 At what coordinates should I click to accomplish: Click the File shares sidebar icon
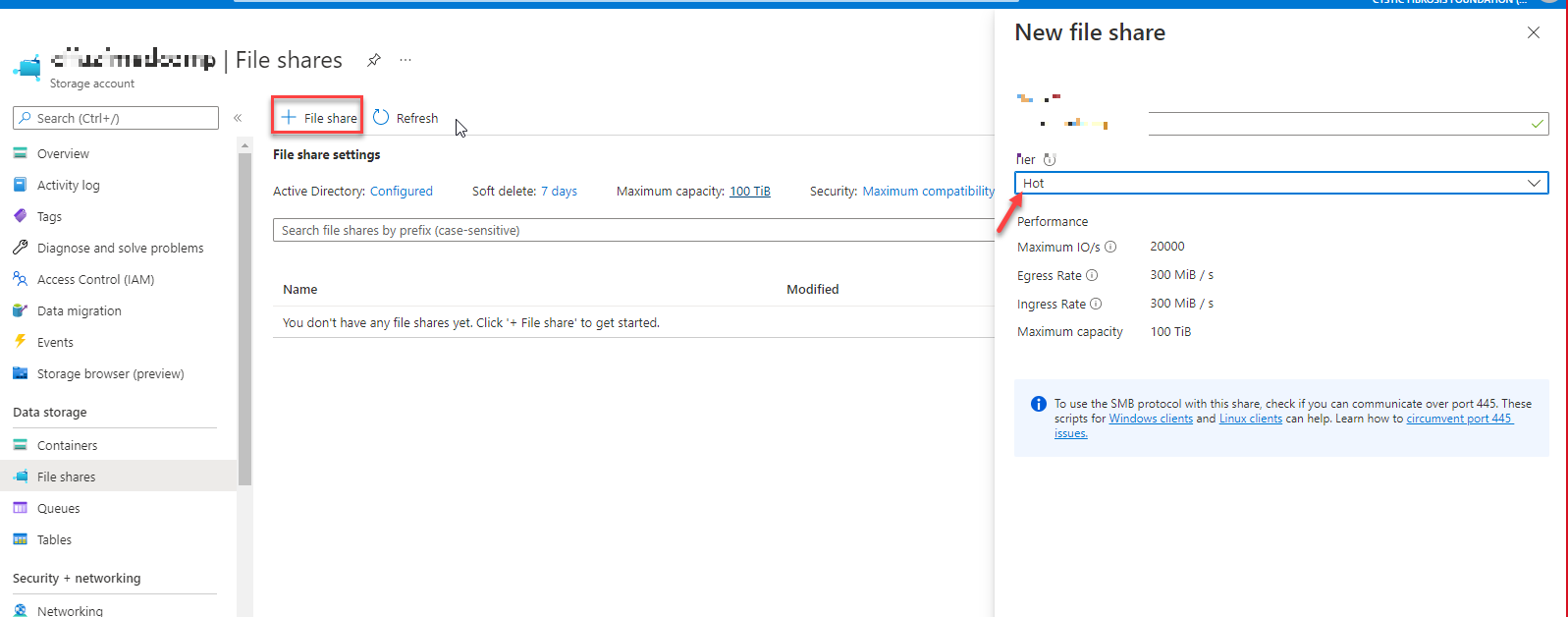click(x=20, y=477)
